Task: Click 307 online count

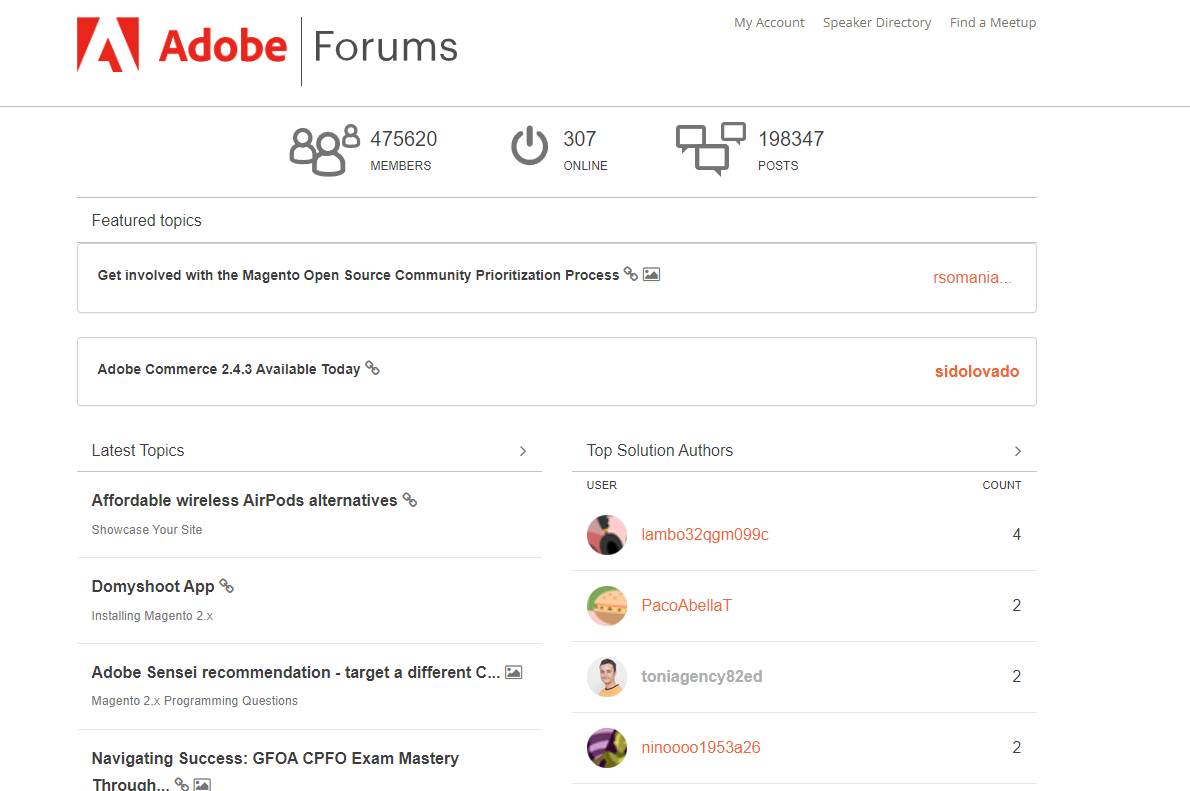Action: click(x=579, y=139)
